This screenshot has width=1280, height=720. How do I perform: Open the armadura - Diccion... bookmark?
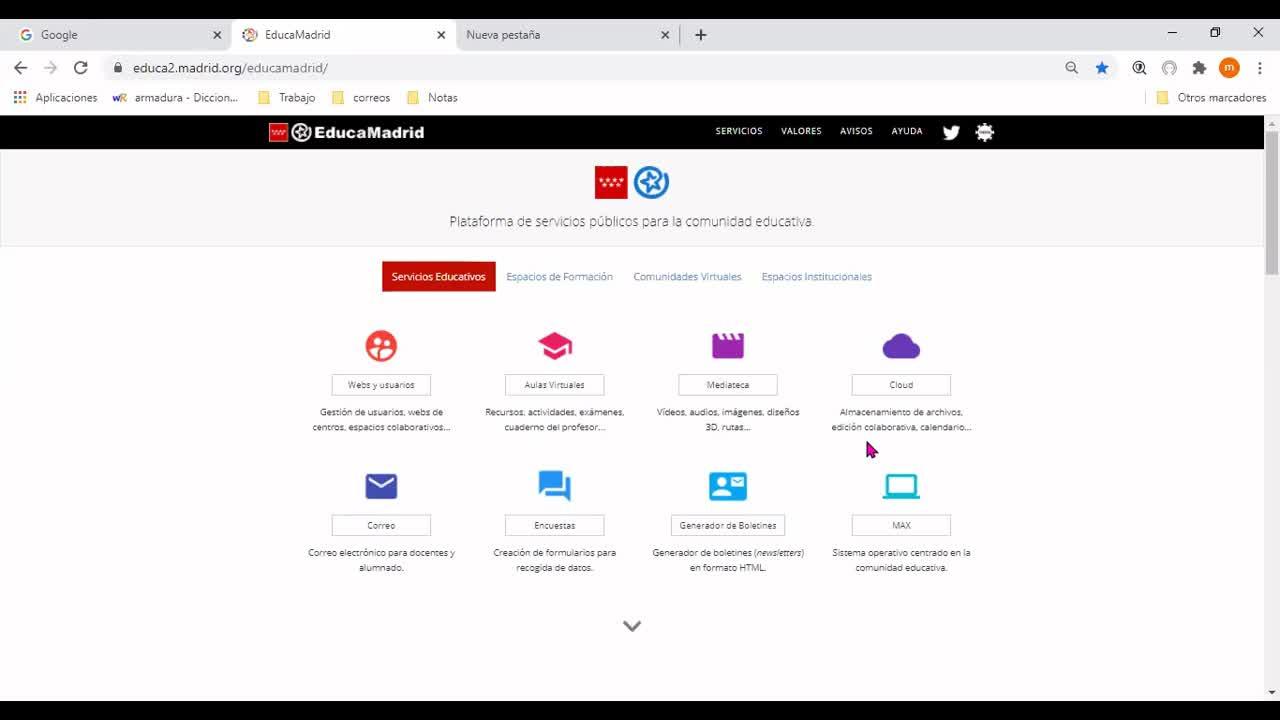pyautogui.click(x=176, y=97)
